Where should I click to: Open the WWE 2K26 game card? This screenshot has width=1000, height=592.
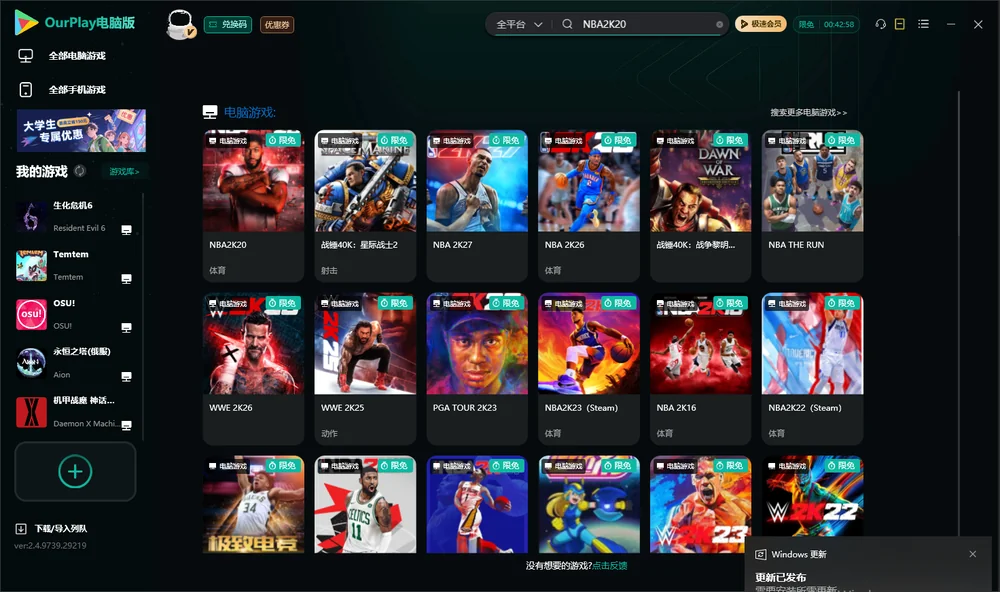253,369
